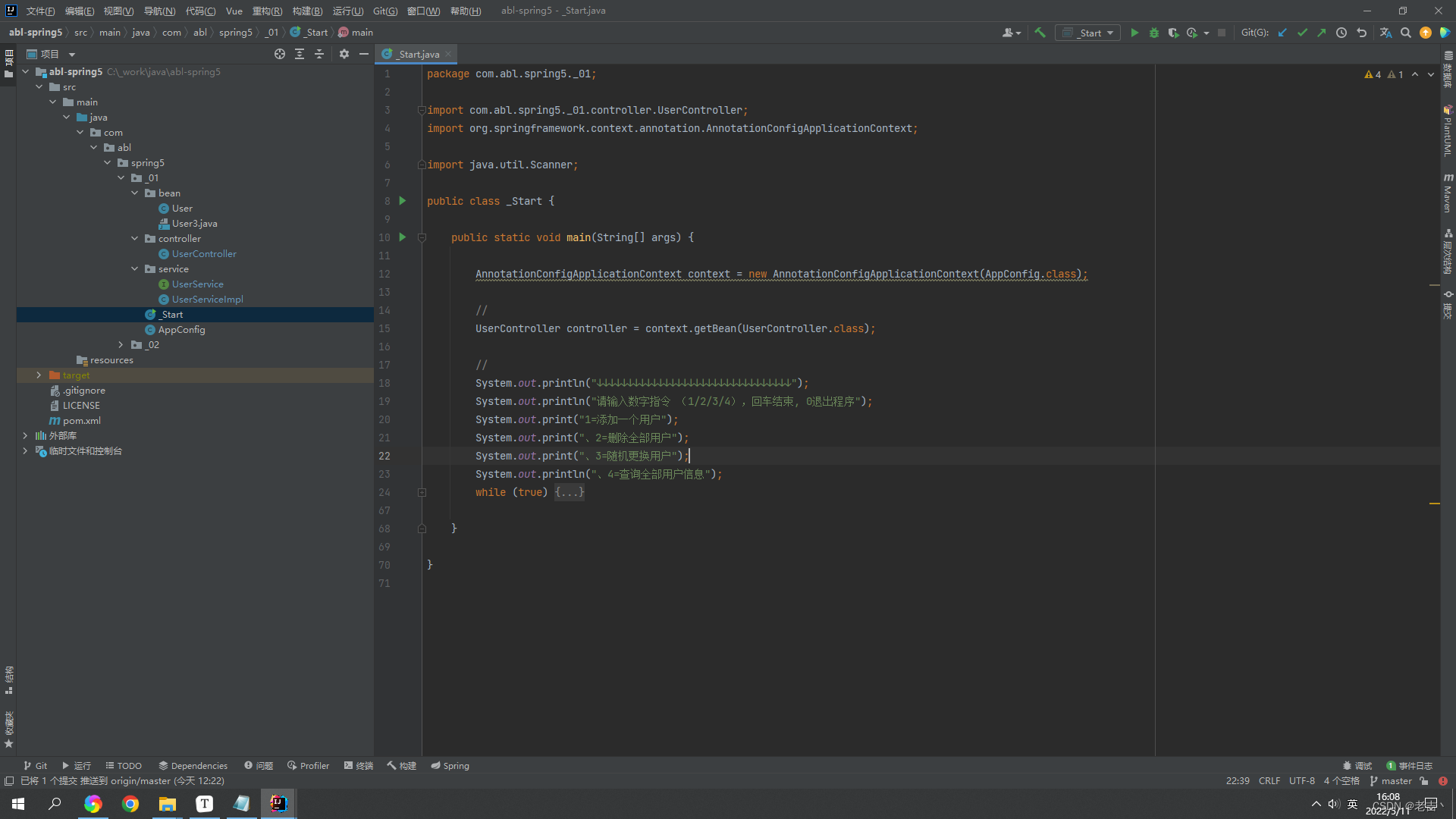Viewport: 1456px width, 819px height.
Task: Push commits with the Git green arrow
Action: (1322, 33)
